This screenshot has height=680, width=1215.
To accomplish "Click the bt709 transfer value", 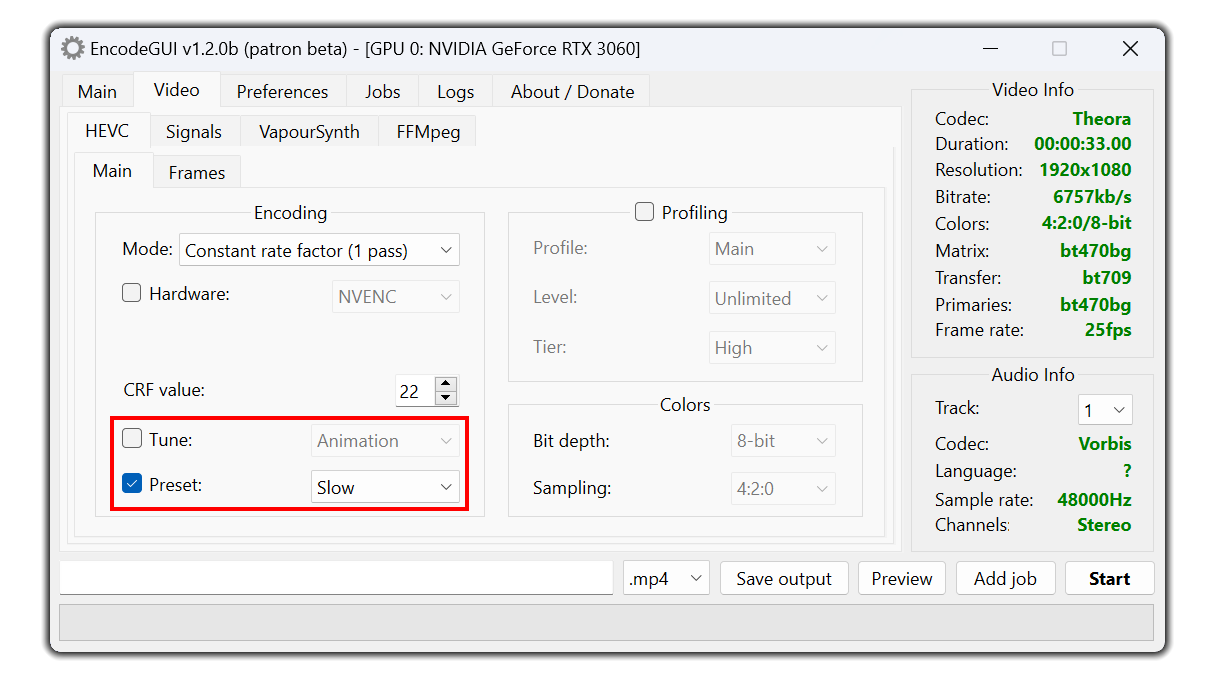I will pos(1106,278).
